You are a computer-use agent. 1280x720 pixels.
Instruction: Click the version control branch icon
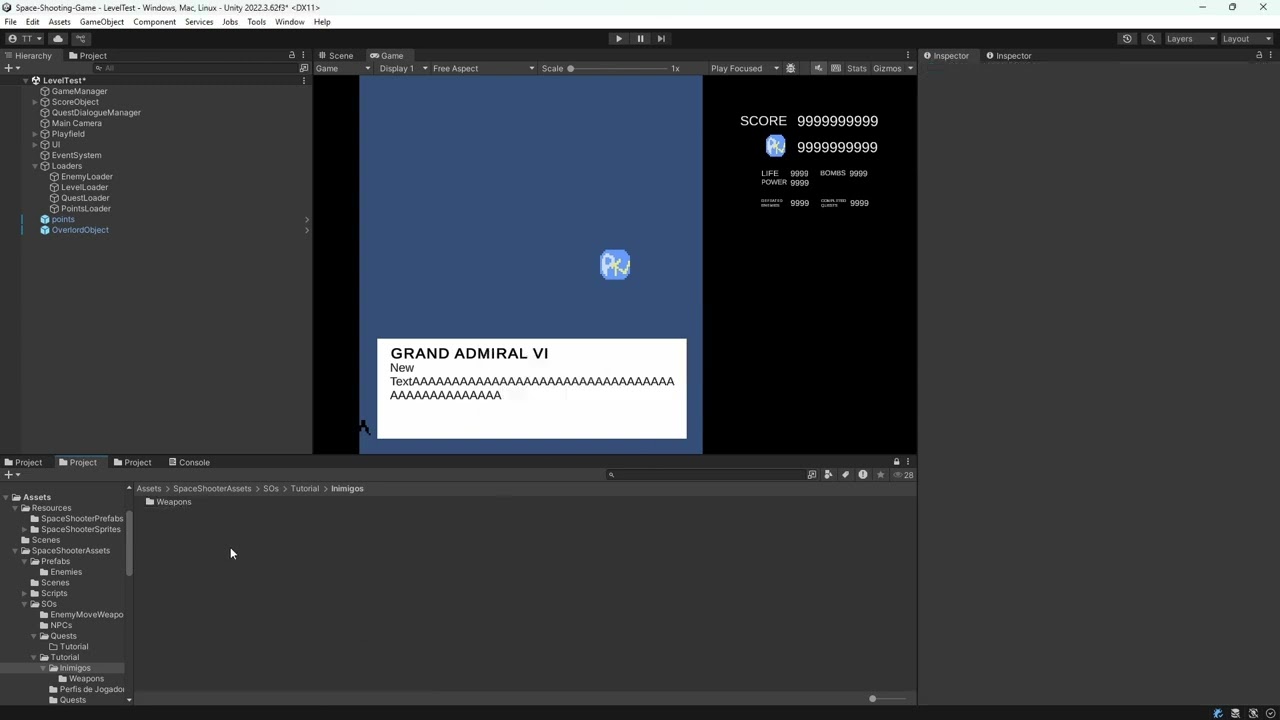(x=82, y=38)
